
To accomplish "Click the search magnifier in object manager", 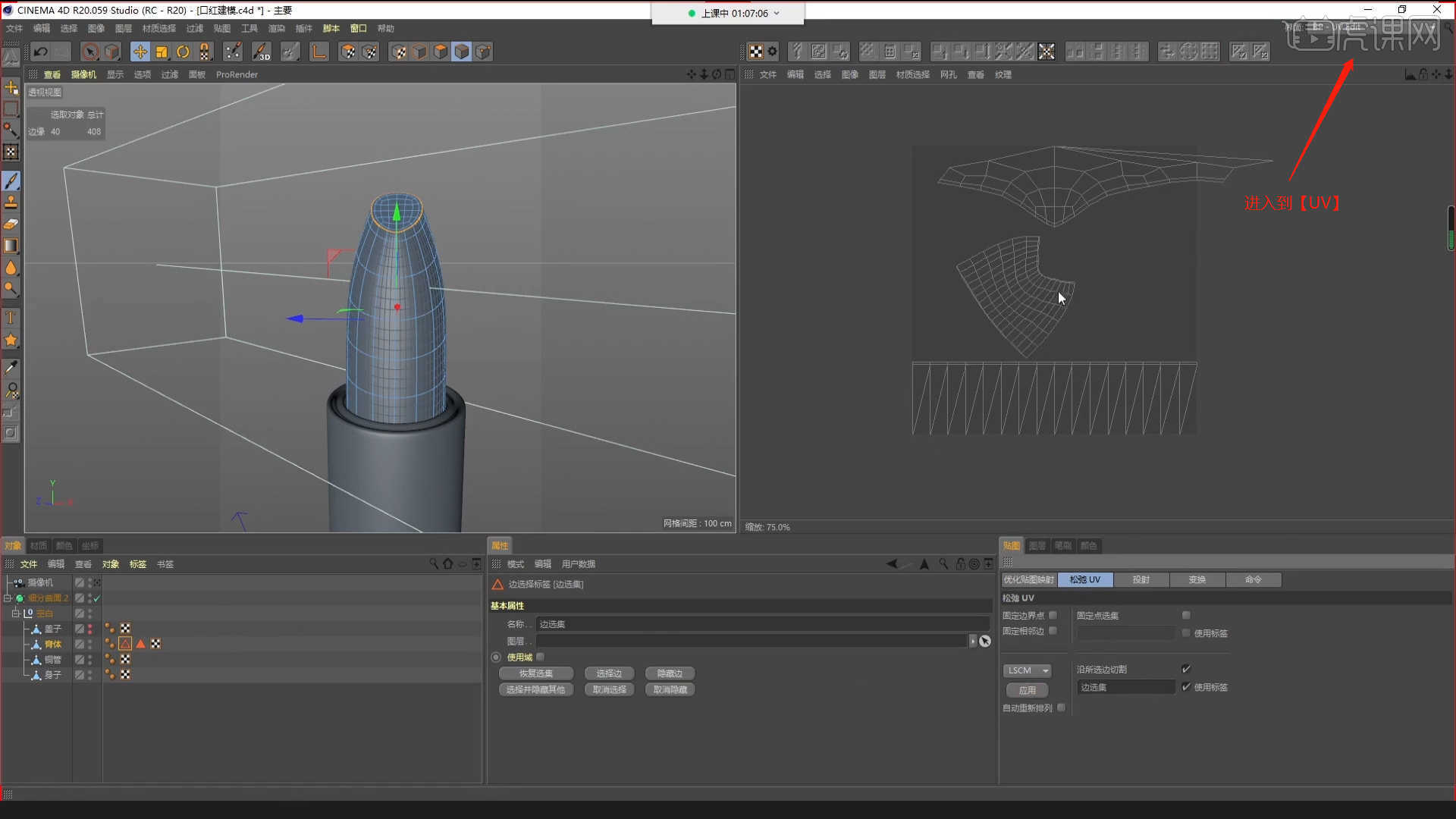I will click(x=434, y=563).
